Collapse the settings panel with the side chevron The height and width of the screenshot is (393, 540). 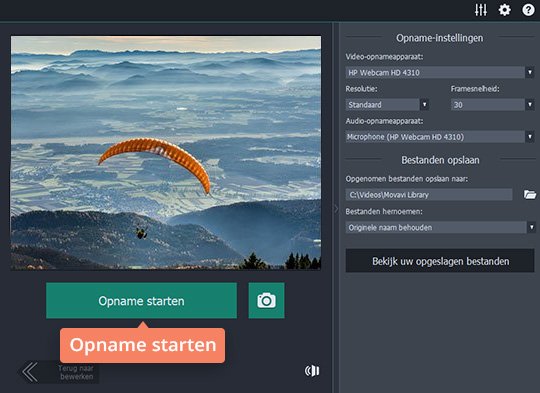point(336,209)
